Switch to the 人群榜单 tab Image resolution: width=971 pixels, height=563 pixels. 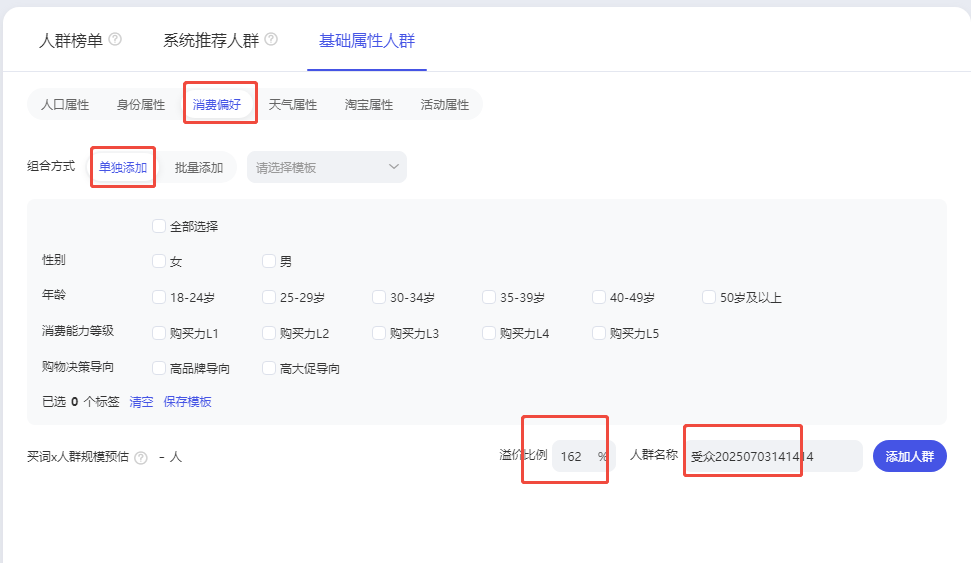70,41
